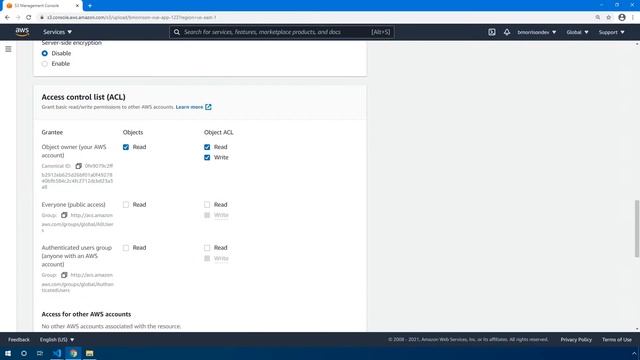This screenshot has width=640, height=360.
Task: Click the Access for other AWS accounts heading
Action: coord(86,314)
